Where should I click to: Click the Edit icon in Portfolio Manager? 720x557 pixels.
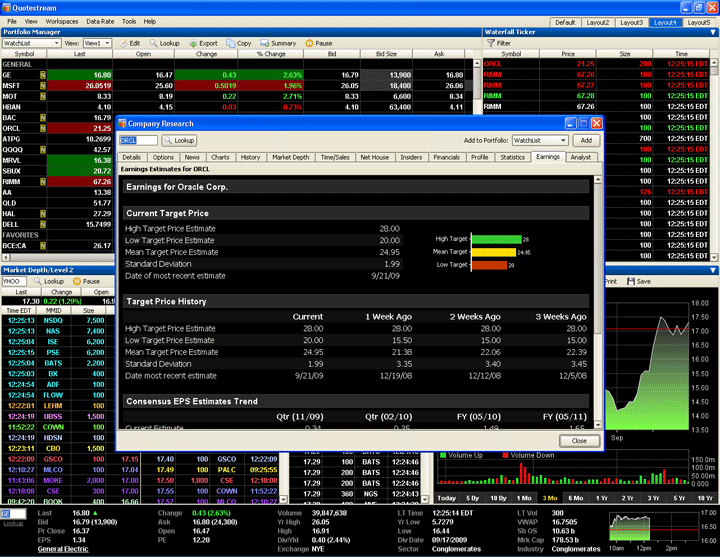click(x=124, y=44)
